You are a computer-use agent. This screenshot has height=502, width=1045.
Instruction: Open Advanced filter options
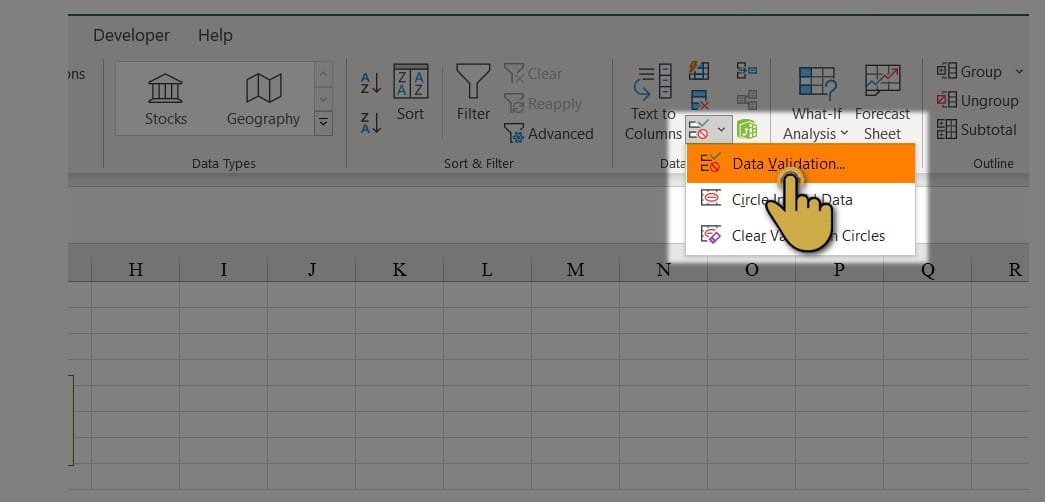548,133
